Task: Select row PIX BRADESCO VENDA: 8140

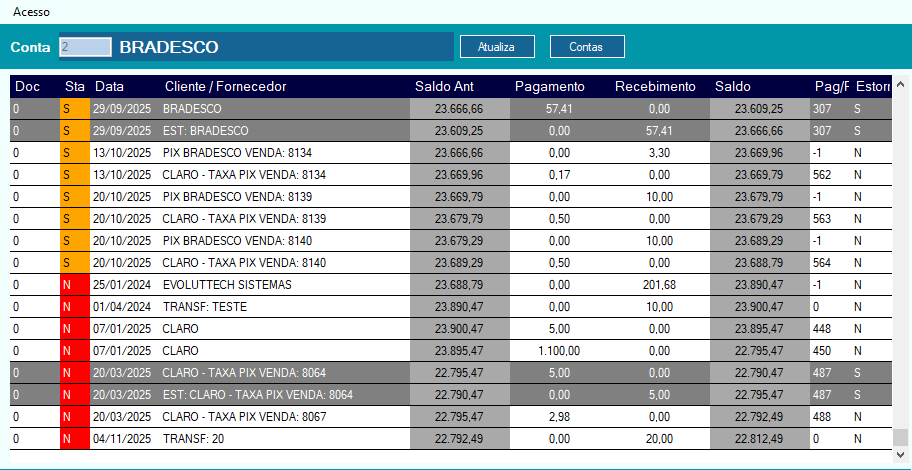Action: point(451,241)
